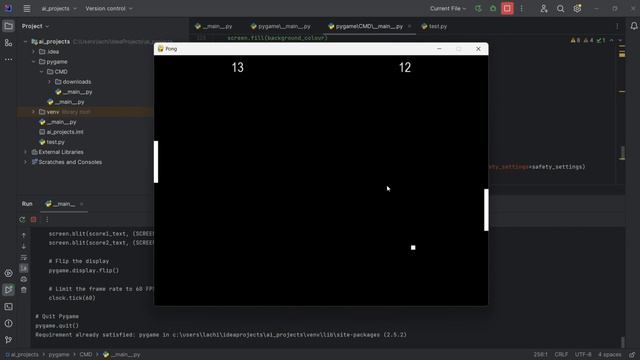Open the main hamburger menu
Image resolution: width=640 pixels, height=360 pixels.
pyautogui.click(x=27, y=8)
